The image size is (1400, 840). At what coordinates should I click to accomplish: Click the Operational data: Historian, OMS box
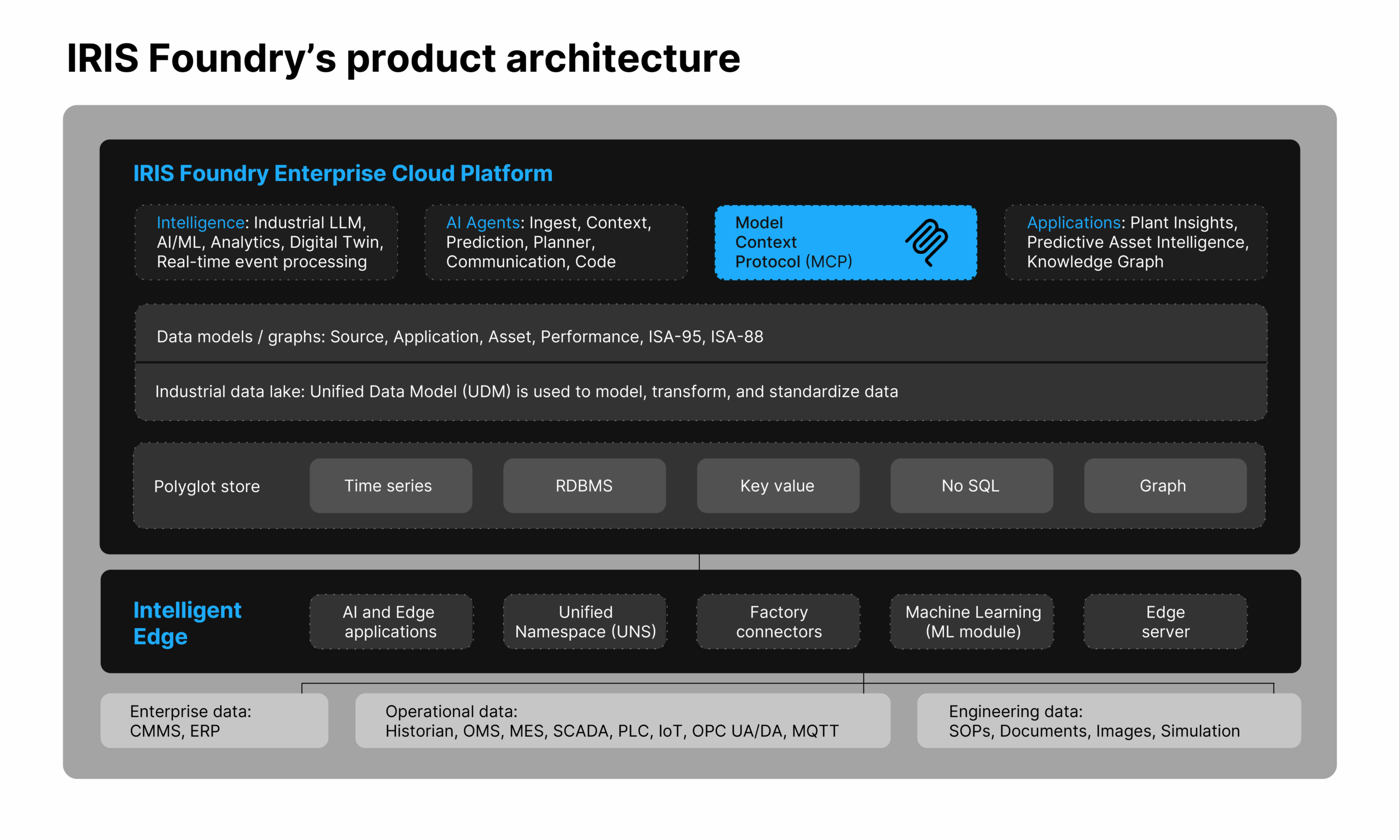pos(622,721)
